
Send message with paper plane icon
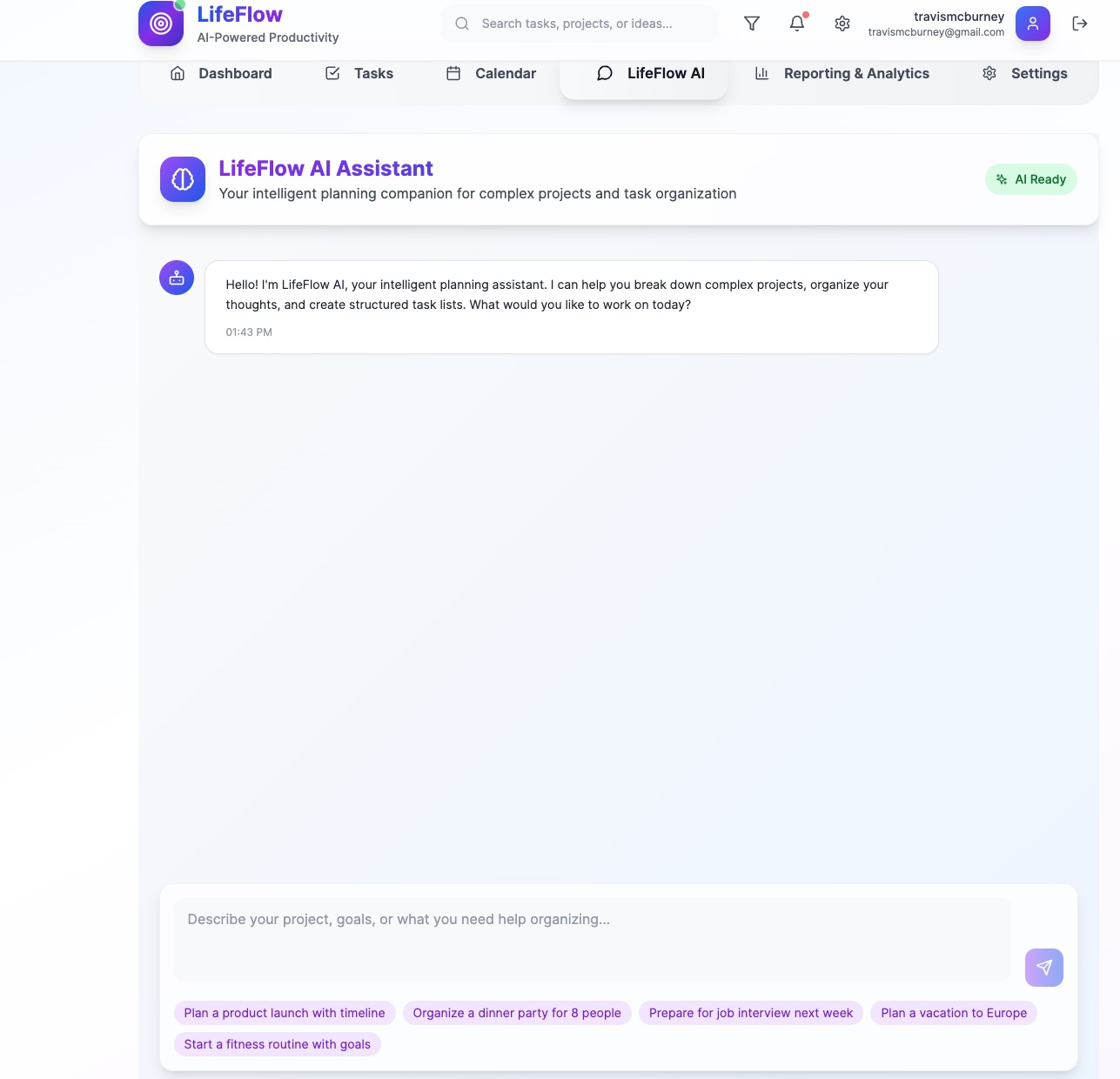pos(1044,968)
